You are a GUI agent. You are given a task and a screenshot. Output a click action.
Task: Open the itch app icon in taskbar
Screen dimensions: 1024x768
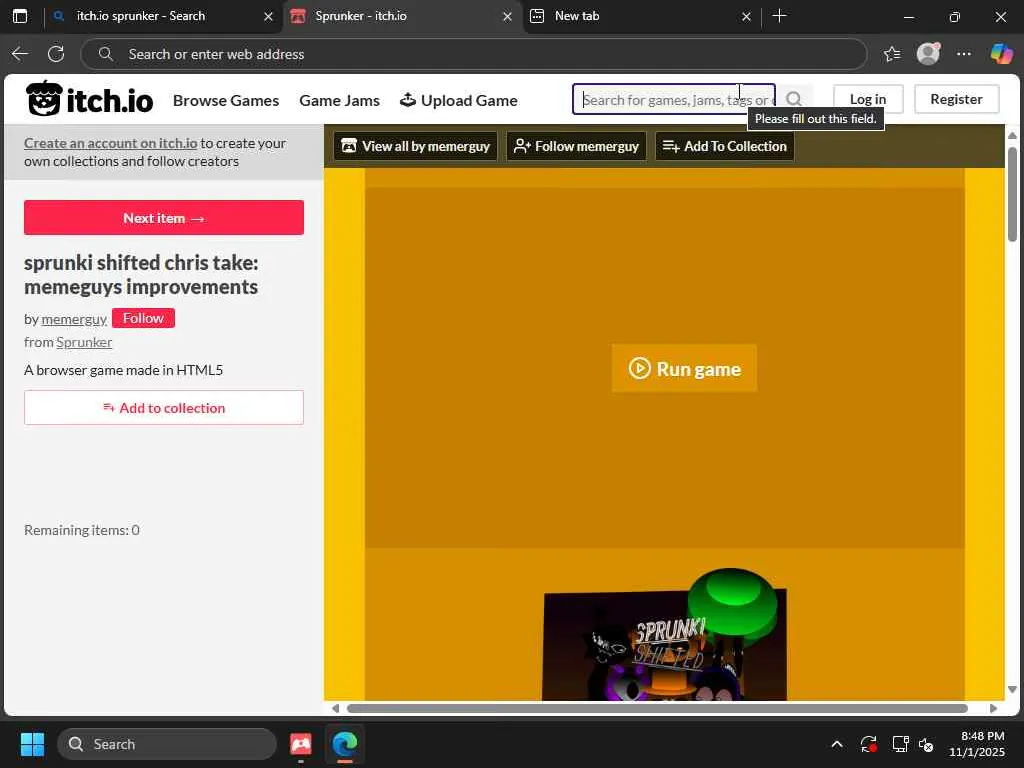[300, 744]
